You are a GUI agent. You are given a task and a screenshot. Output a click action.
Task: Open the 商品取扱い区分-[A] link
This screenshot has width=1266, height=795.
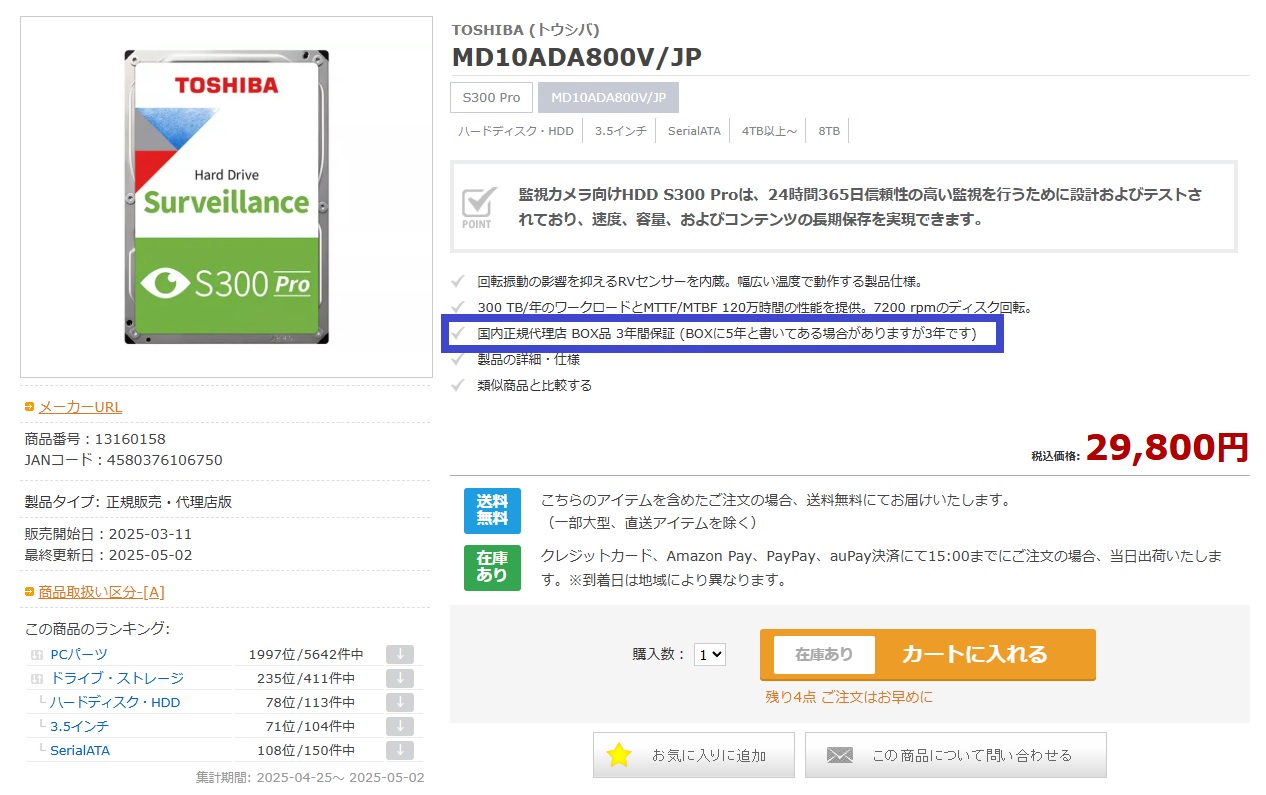[101, 592]
